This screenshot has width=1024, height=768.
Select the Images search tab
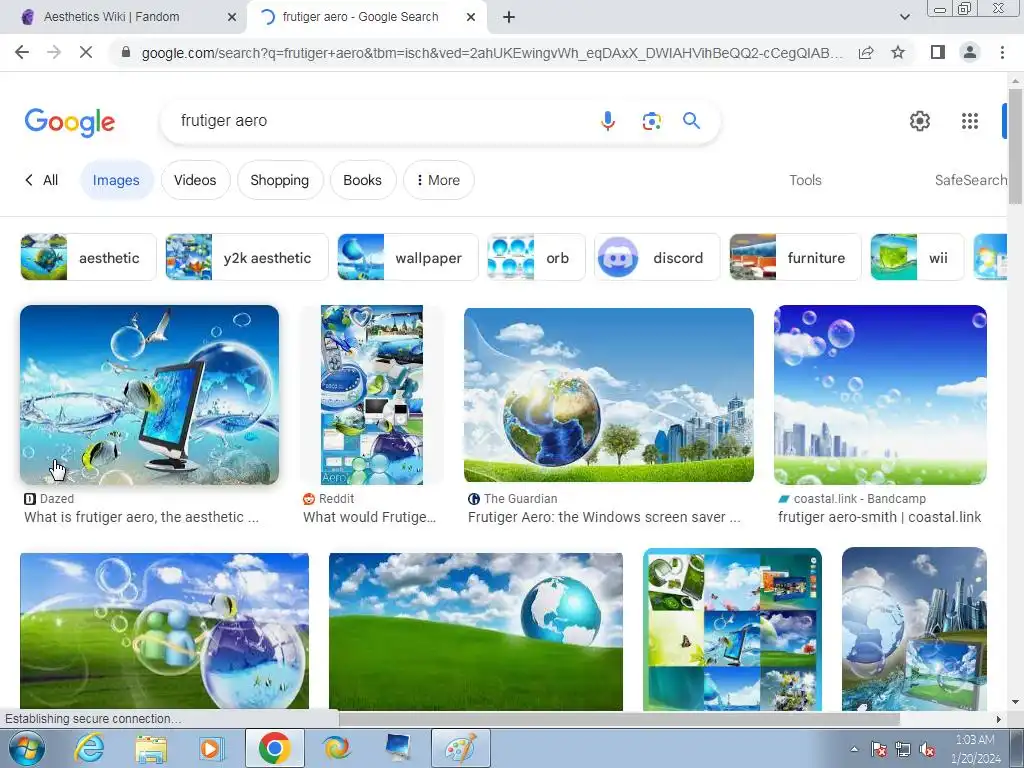pyautogui.click(x=116, y=180)
